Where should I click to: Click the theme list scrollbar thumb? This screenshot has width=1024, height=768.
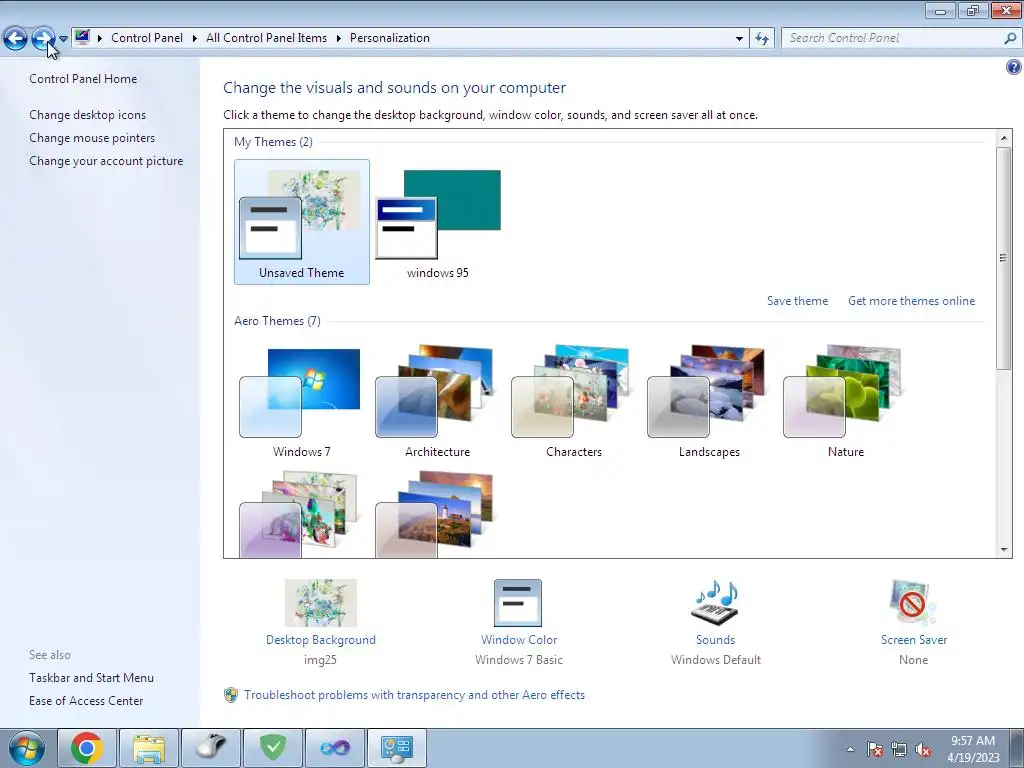coord(1004,258)
